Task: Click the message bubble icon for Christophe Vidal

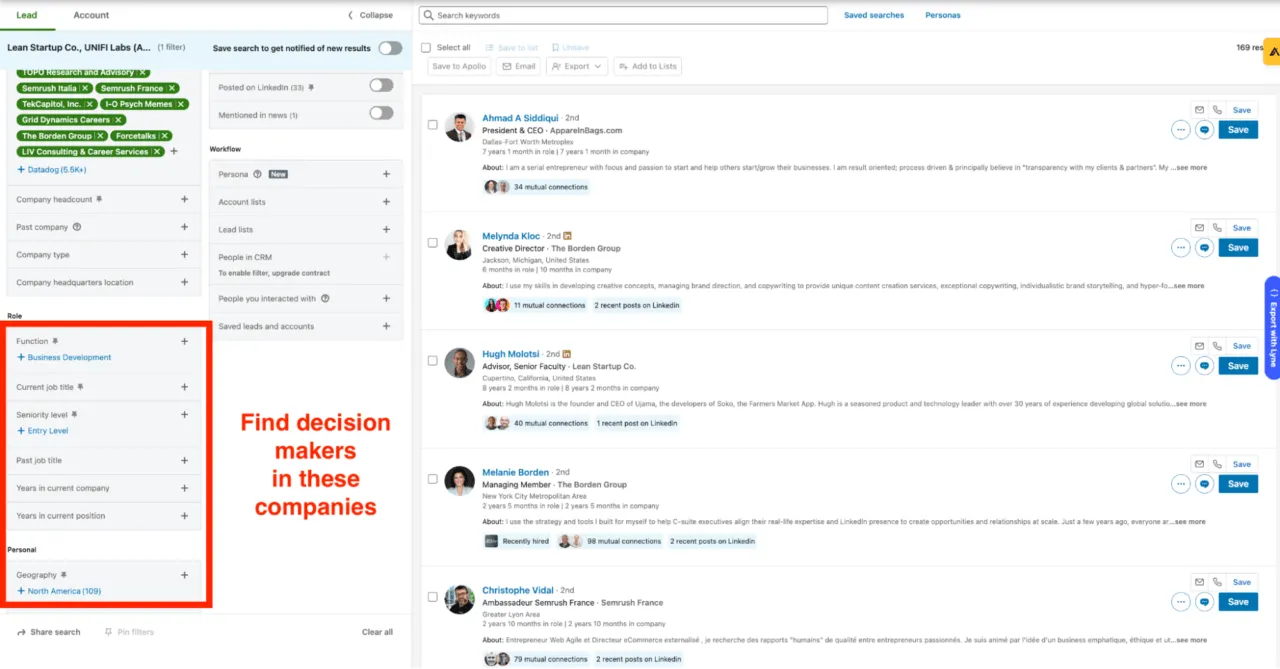Action: [1205, 601]
